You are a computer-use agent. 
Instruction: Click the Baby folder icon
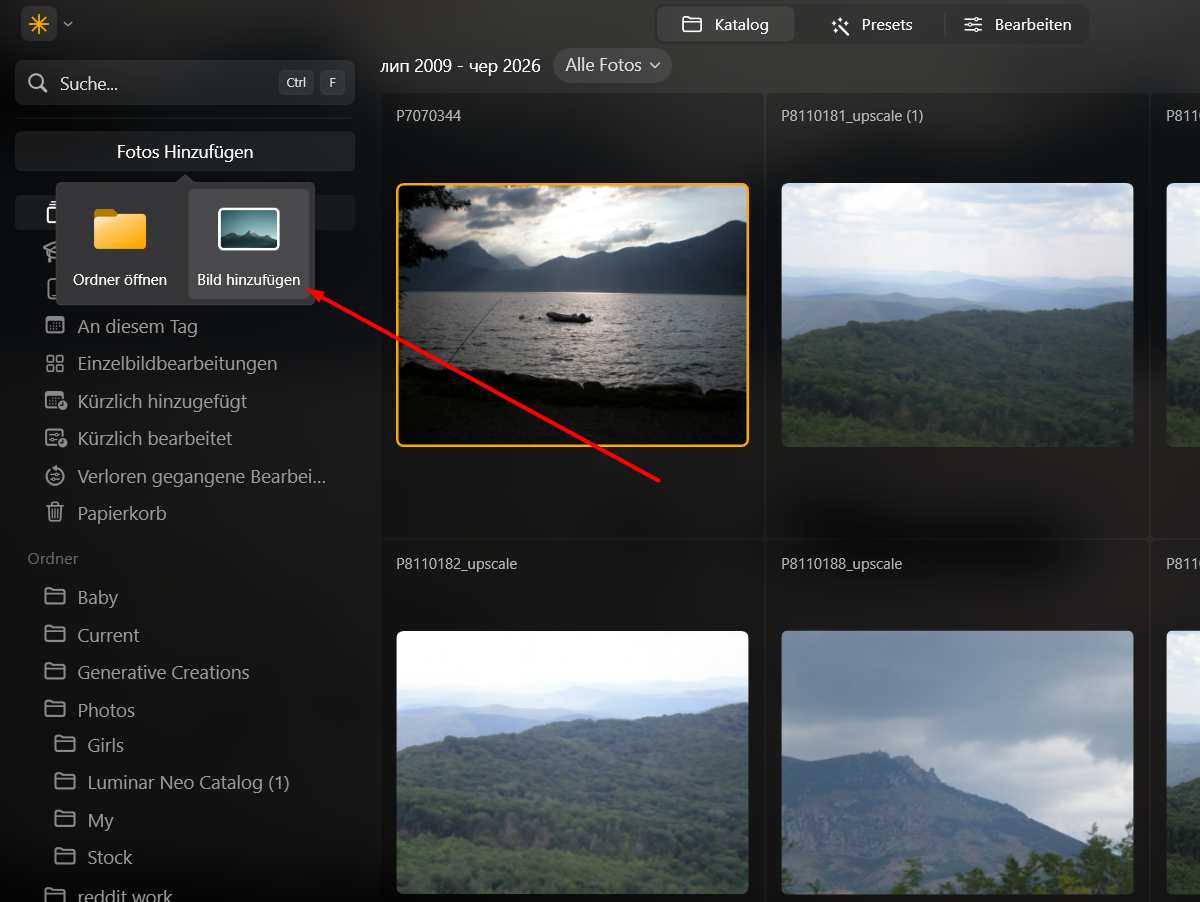click(55, 597)
